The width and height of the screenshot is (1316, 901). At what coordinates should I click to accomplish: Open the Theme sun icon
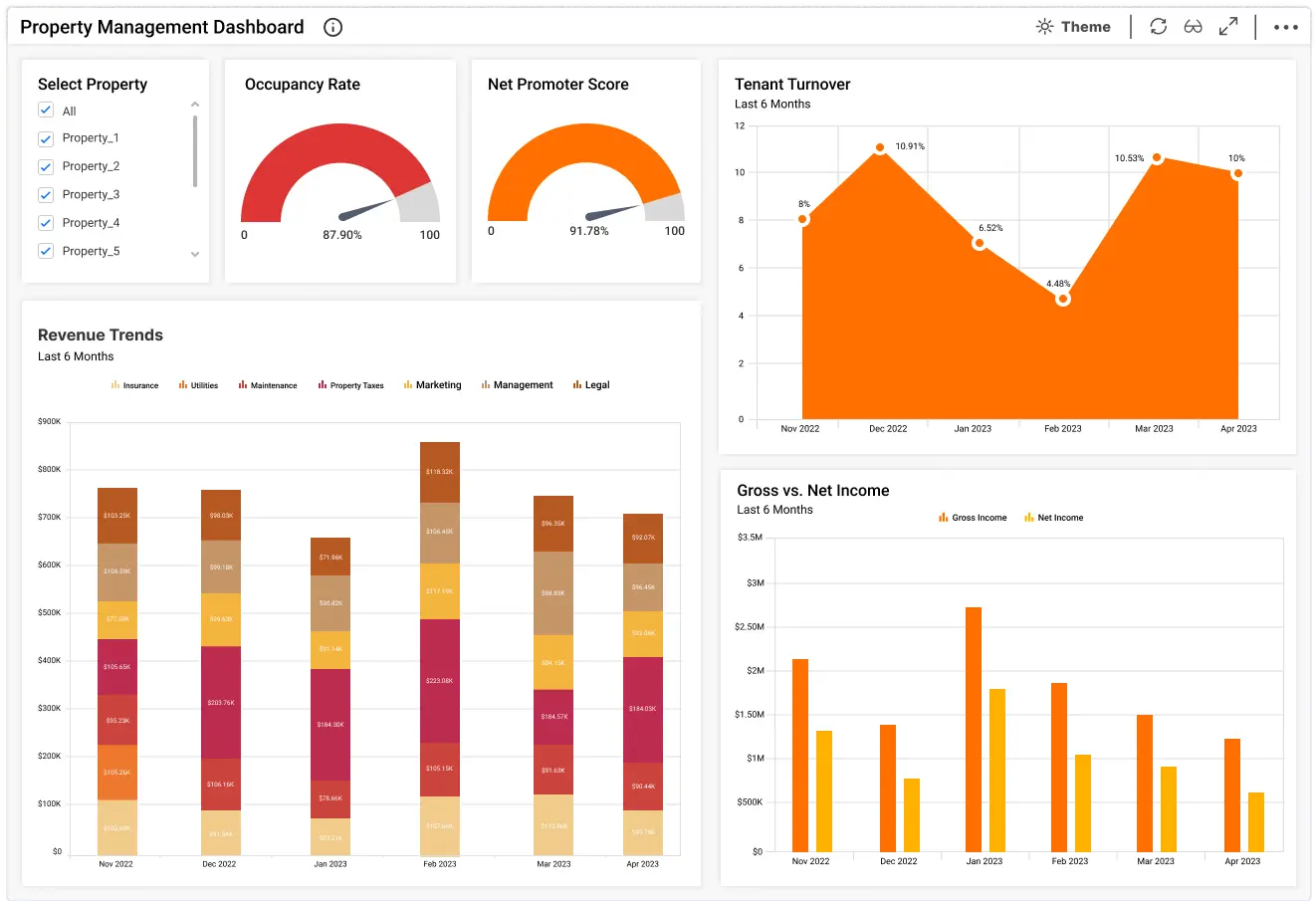pos(1044,27)
